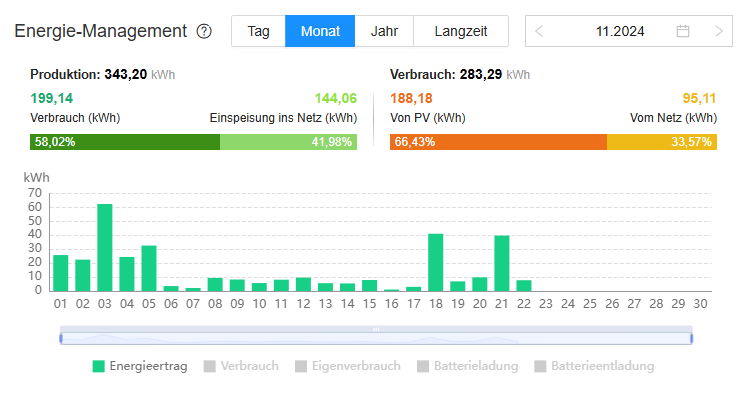Viewport: 755px width, 395px height.
Task: Enable the Eigenverbrauch legend series
Action: pos(348,366)
